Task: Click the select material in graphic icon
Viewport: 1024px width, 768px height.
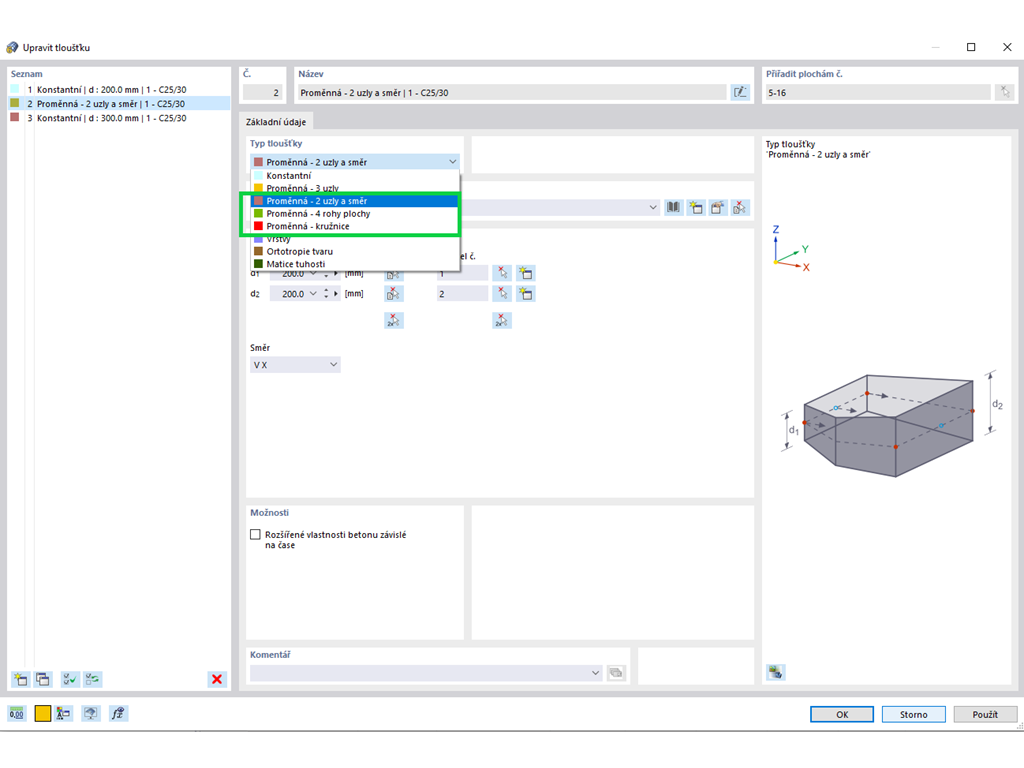Action: pyautogui.click(x=740, y=208)
